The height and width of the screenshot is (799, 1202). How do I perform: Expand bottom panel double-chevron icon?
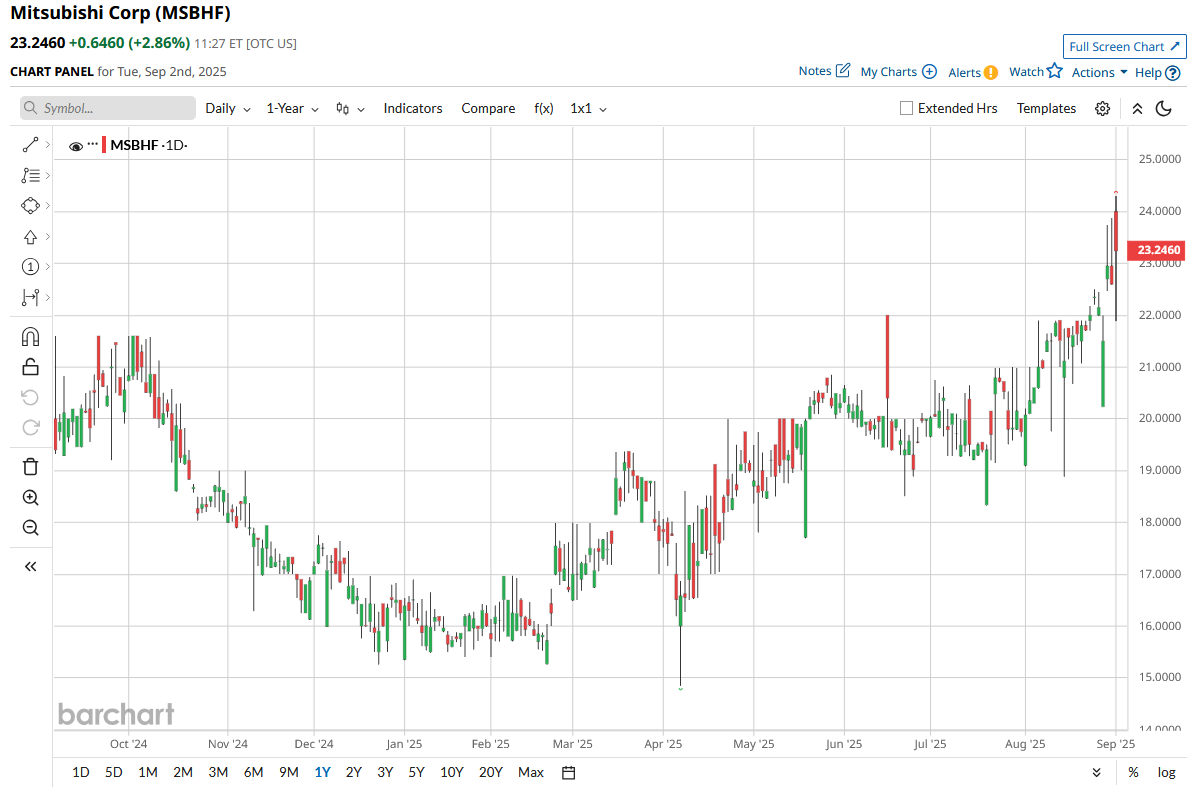(x=1097, y=772)
